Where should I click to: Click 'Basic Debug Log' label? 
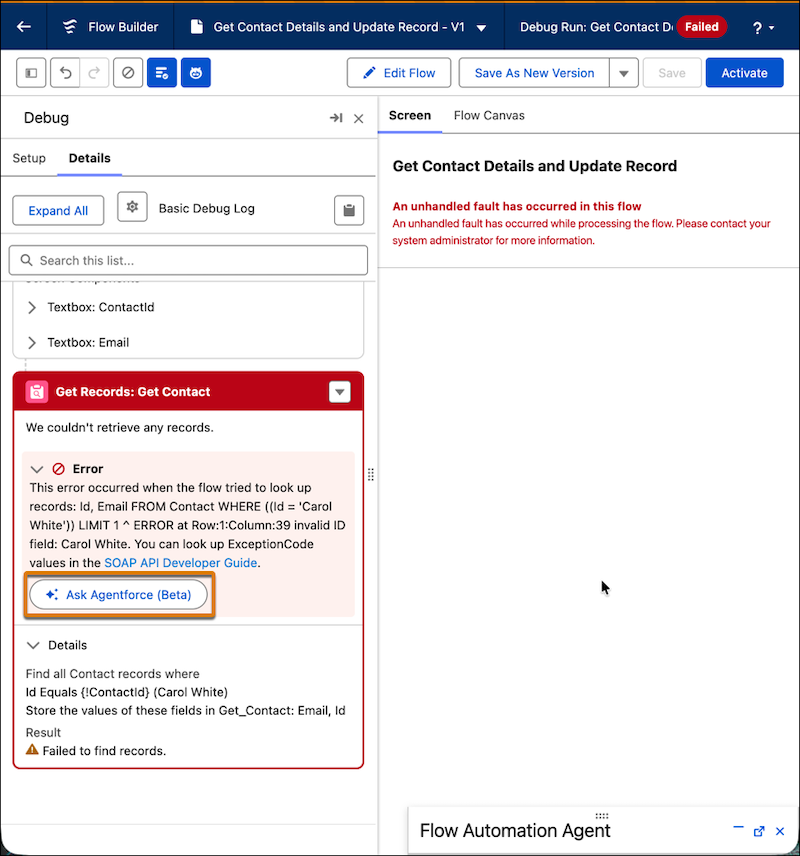206,209
